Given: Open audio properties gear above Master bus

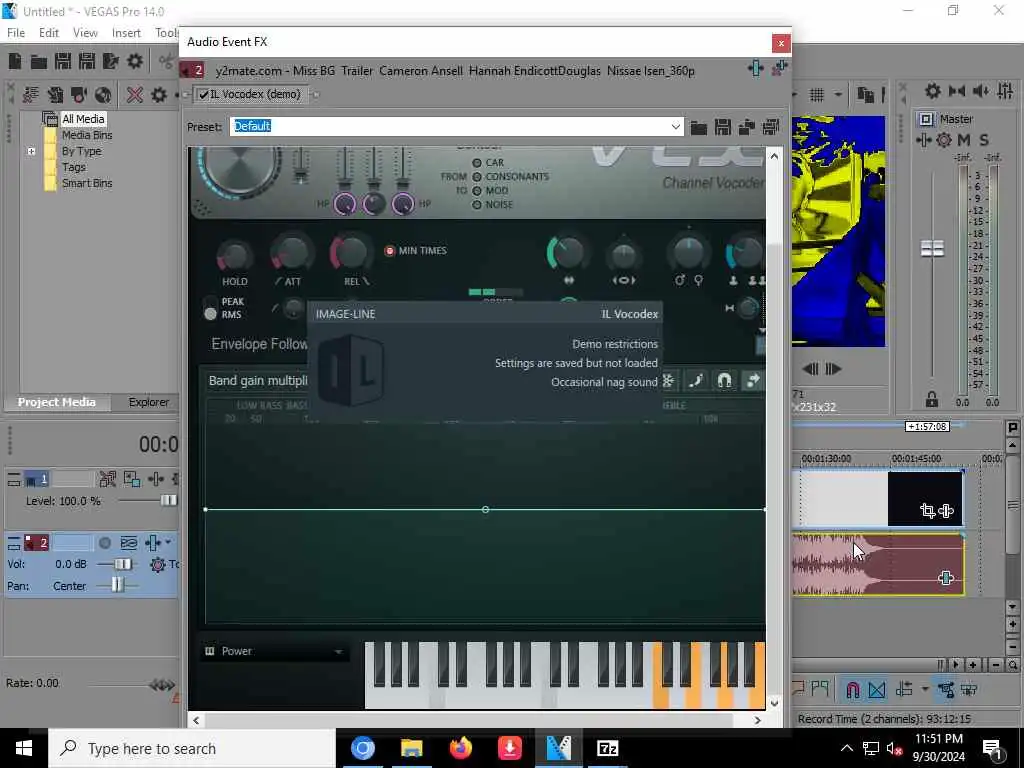Looking at the screenshot, I should coord(933,91).
